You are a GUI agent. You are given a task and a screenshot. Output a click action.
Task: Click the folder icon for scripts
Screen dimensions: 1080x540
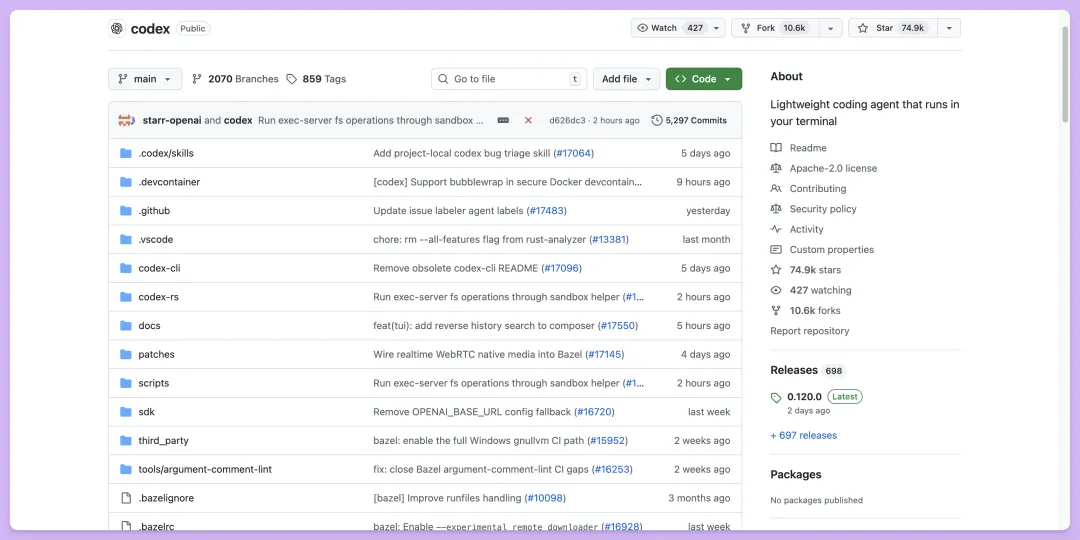(x=125, y=383)
